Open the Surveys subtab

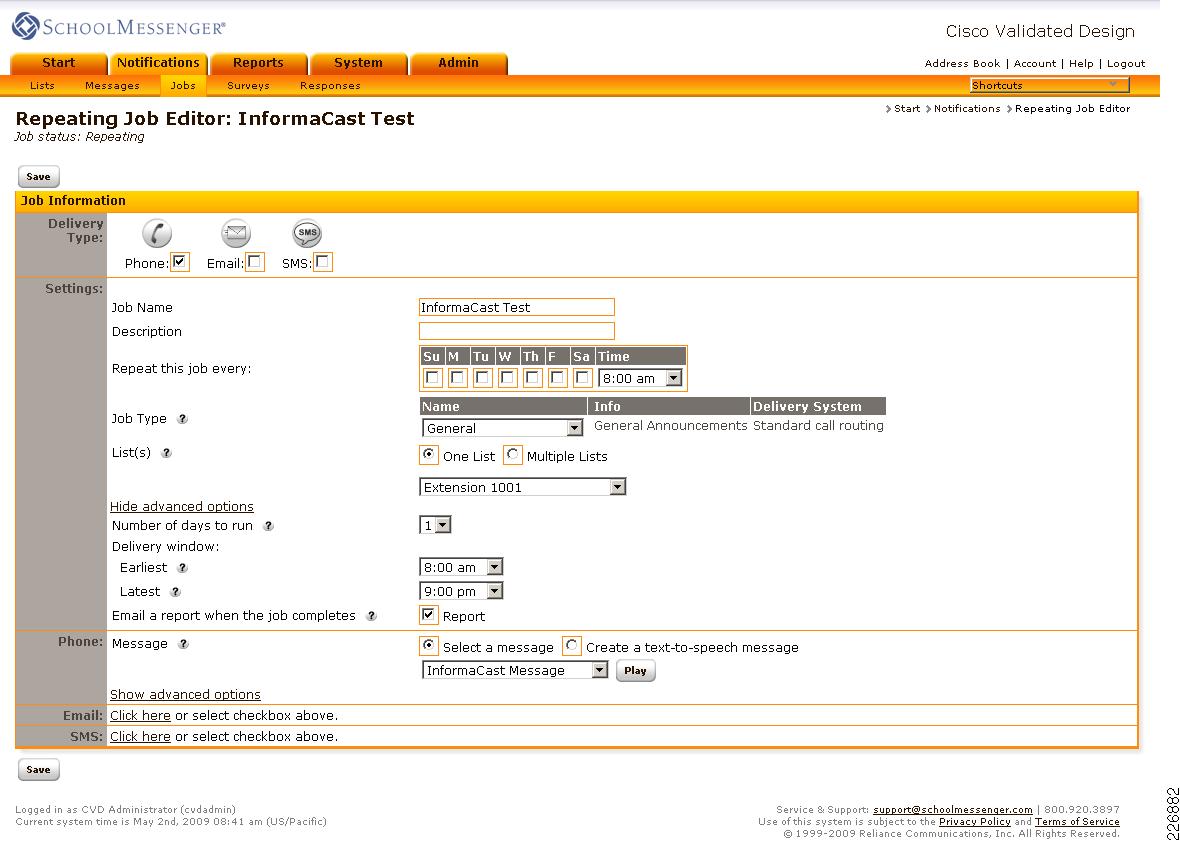click(248, 86)
